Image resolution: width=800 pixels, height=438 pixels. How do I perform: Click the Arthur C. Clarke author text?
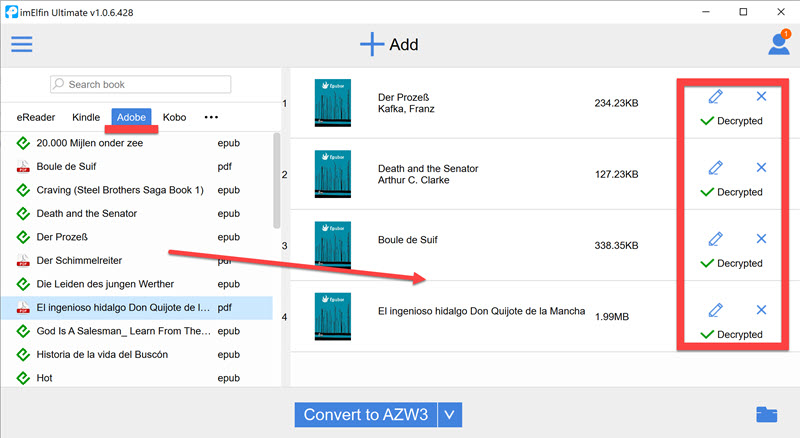tap(413, 180)
